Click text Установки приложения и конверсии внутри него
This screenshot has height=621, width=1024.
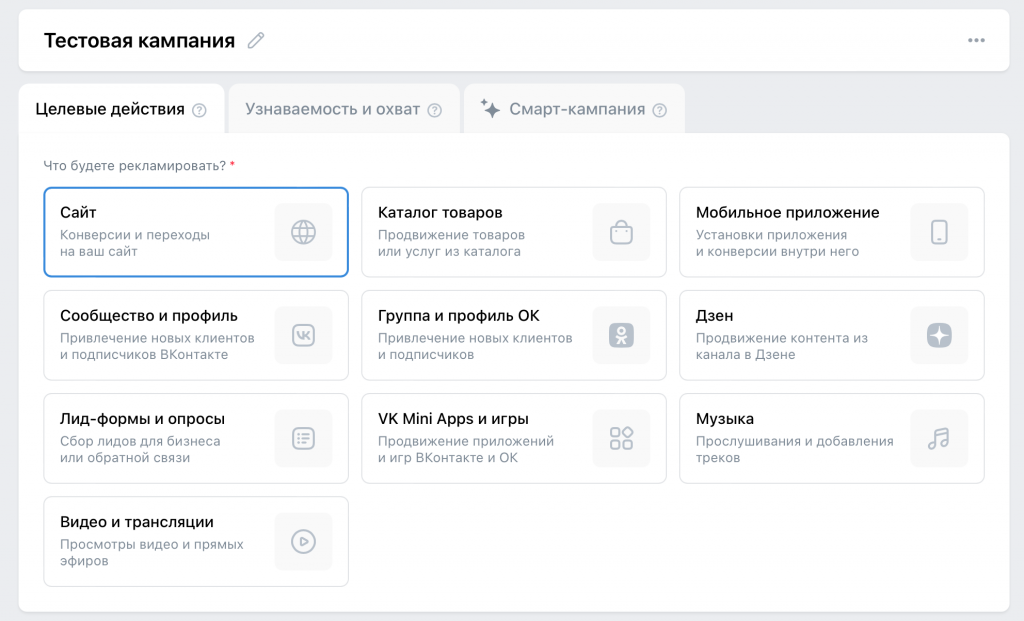(x=777, y=243)
